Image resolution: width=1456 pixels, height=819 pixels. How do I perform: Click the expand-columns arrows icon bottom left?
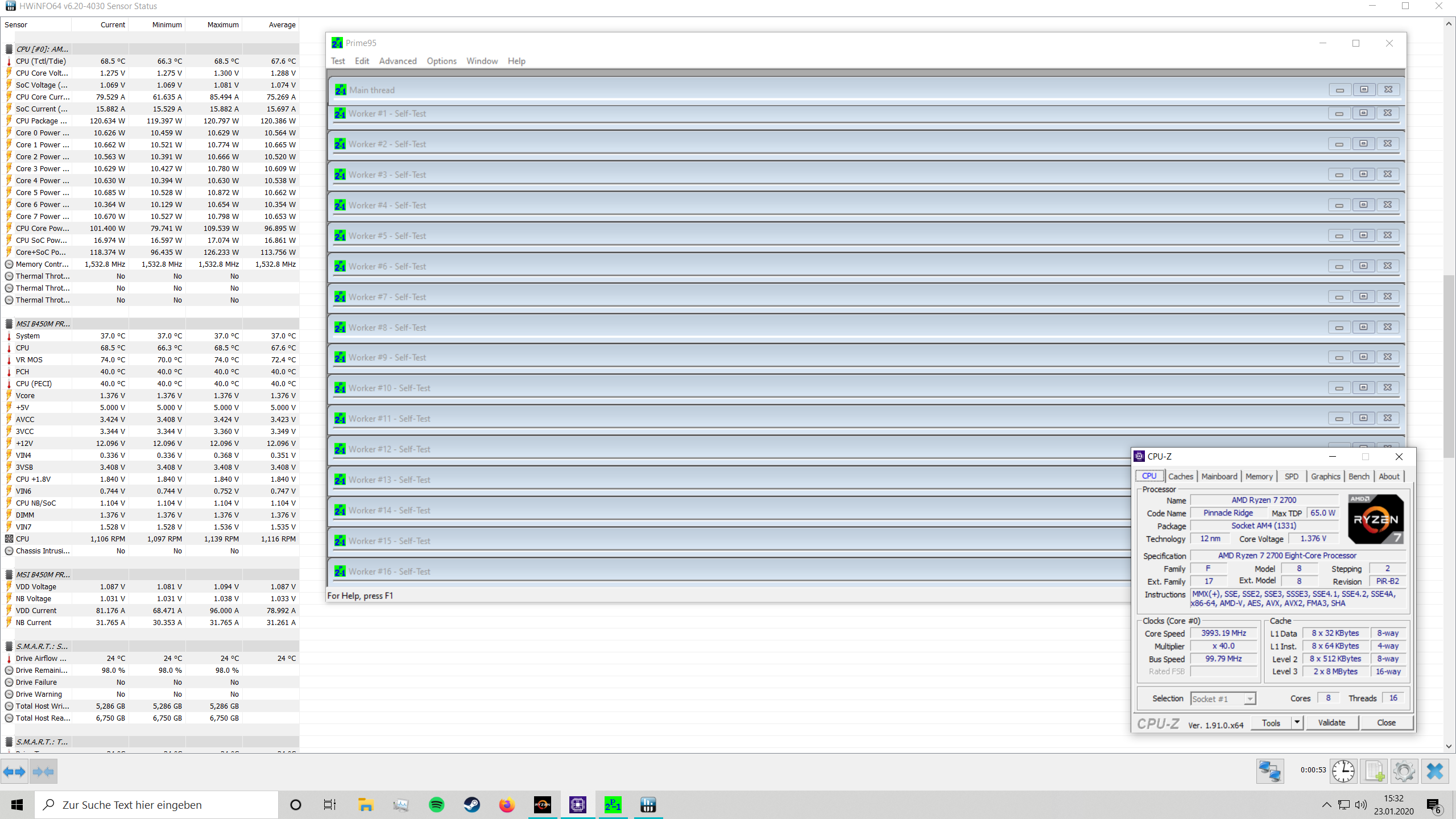click(14, 771)
